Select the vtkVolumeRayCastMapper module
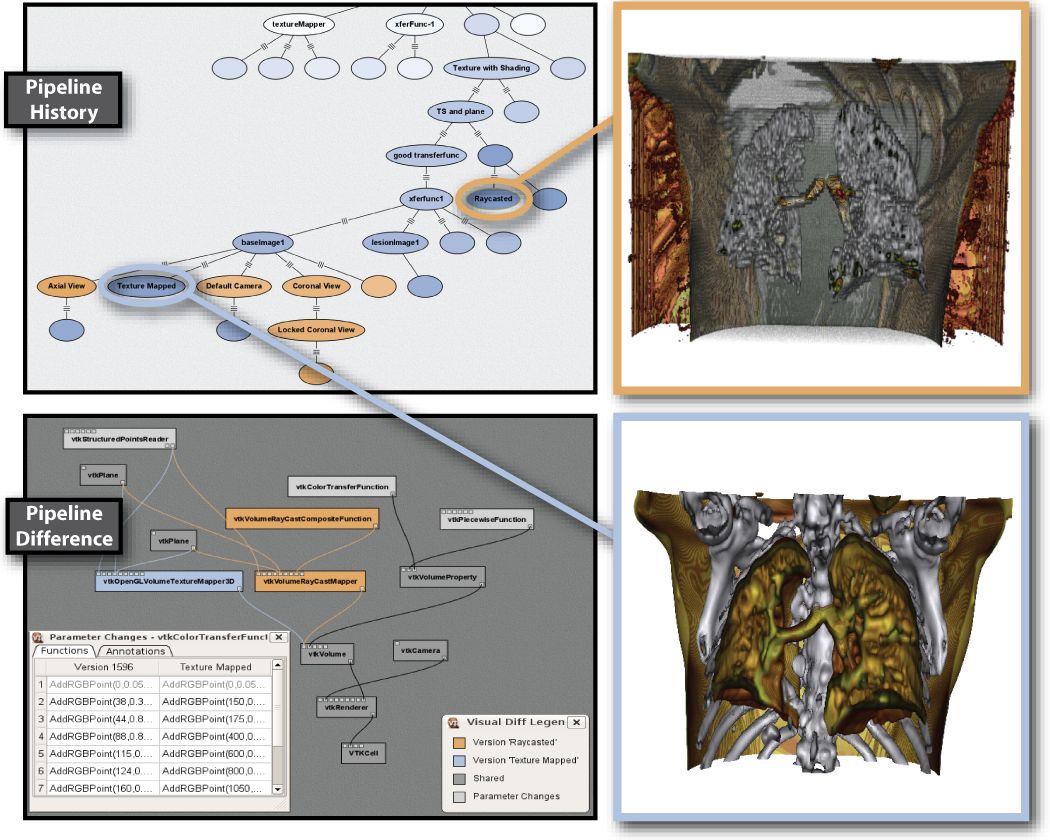Screen dimensions: 1050x840 click(310, 580)
